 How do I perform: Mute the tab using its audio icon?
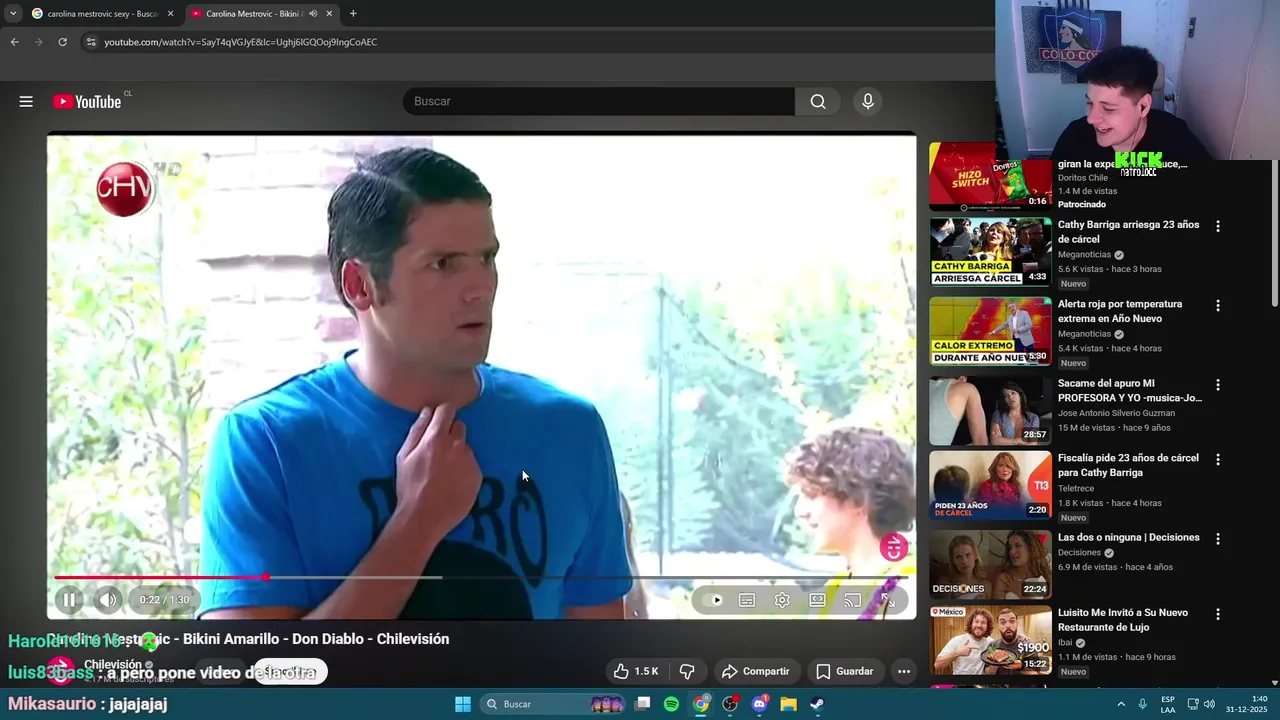[313, 14]
